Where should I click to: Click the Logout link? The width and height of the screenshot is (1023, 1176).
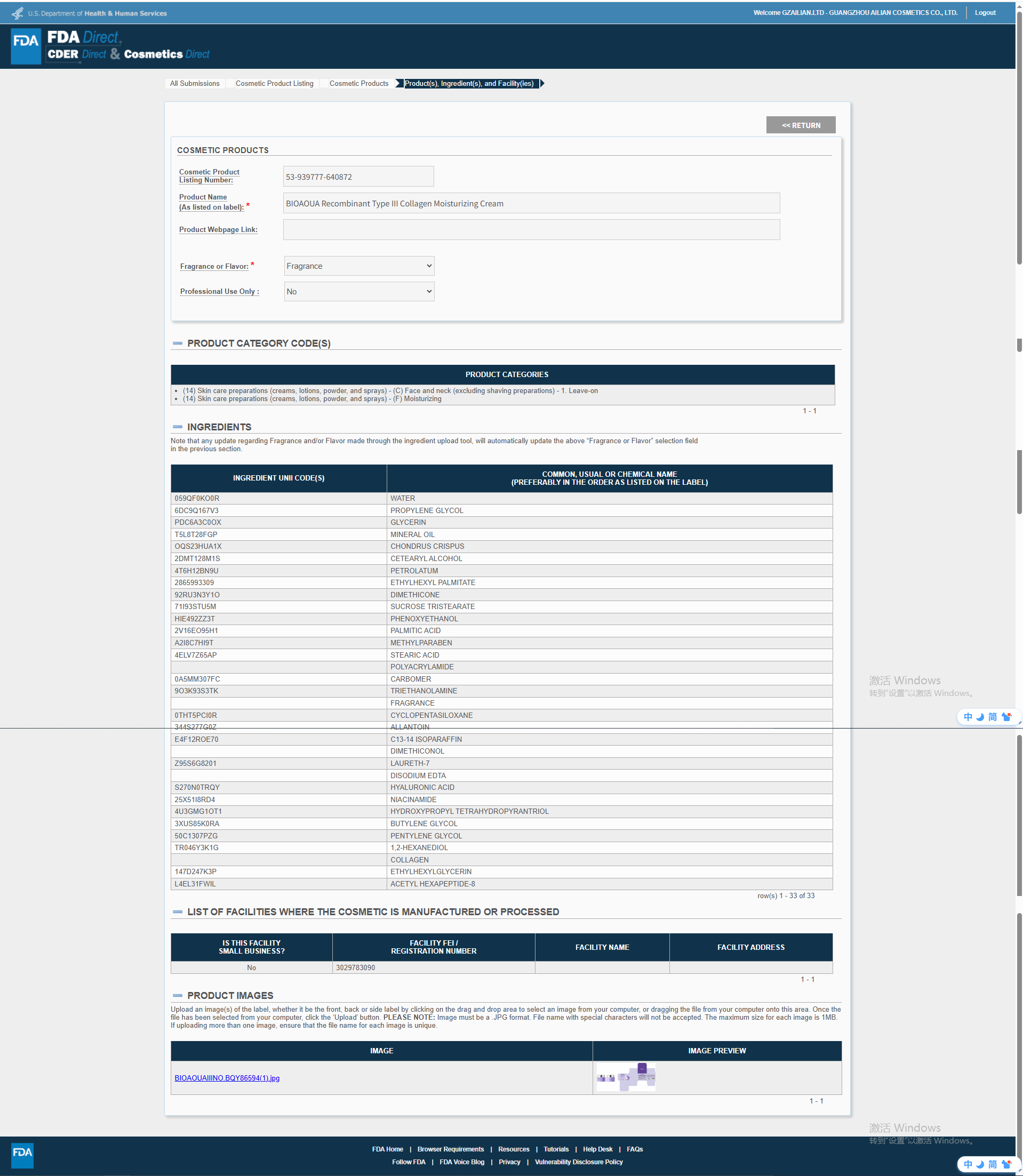coord(985,13)
